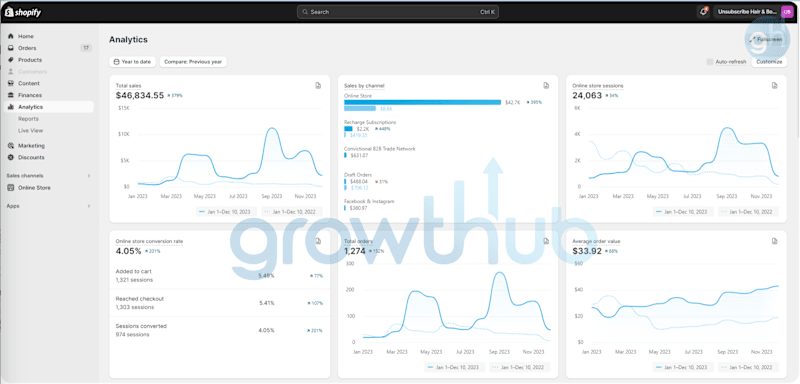This screenshot has width=800, height=384.
Task: Expand the Sales channels section
Action: (48, 175)
